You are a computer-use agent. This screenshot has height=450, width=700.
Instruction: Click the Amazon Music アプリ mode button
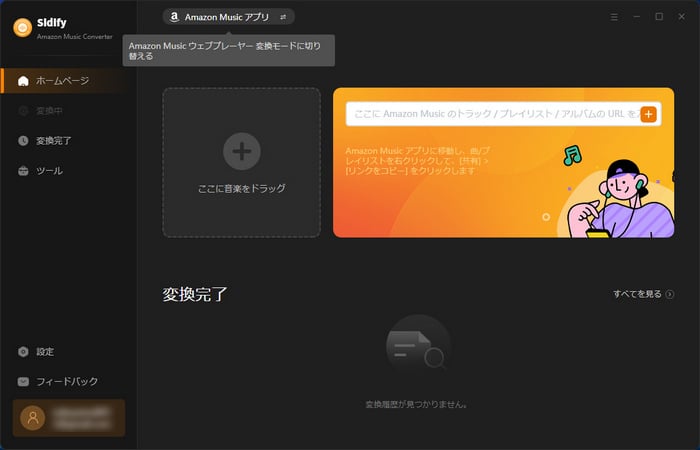tap(228, 17)
